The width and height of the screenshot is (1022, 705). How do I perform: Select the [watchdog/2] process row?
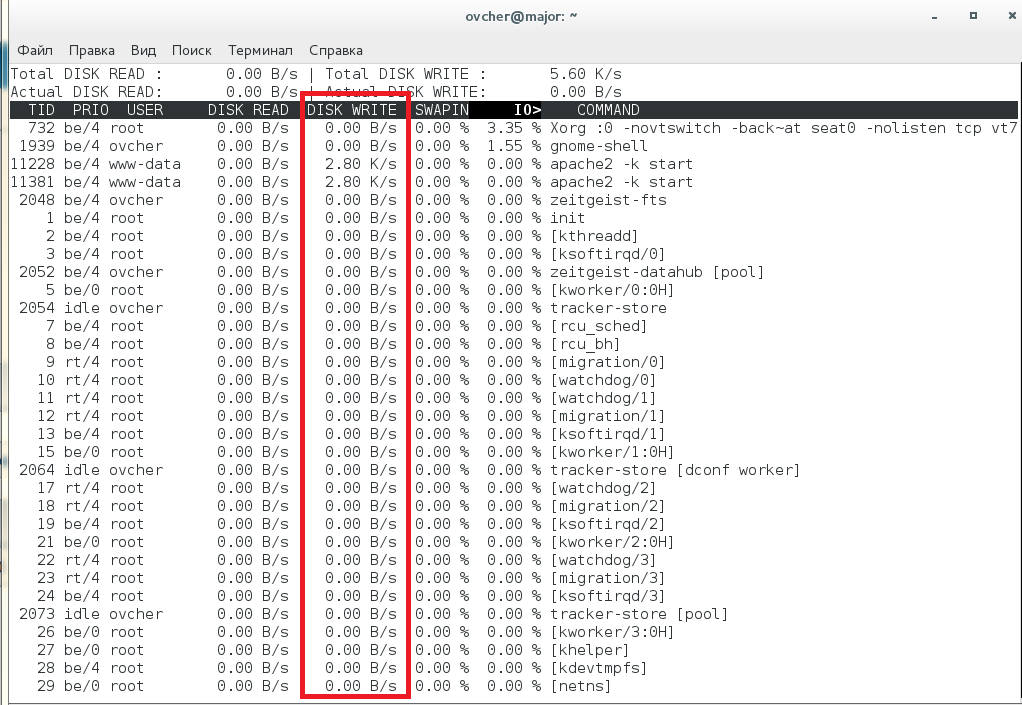[514, 489]
